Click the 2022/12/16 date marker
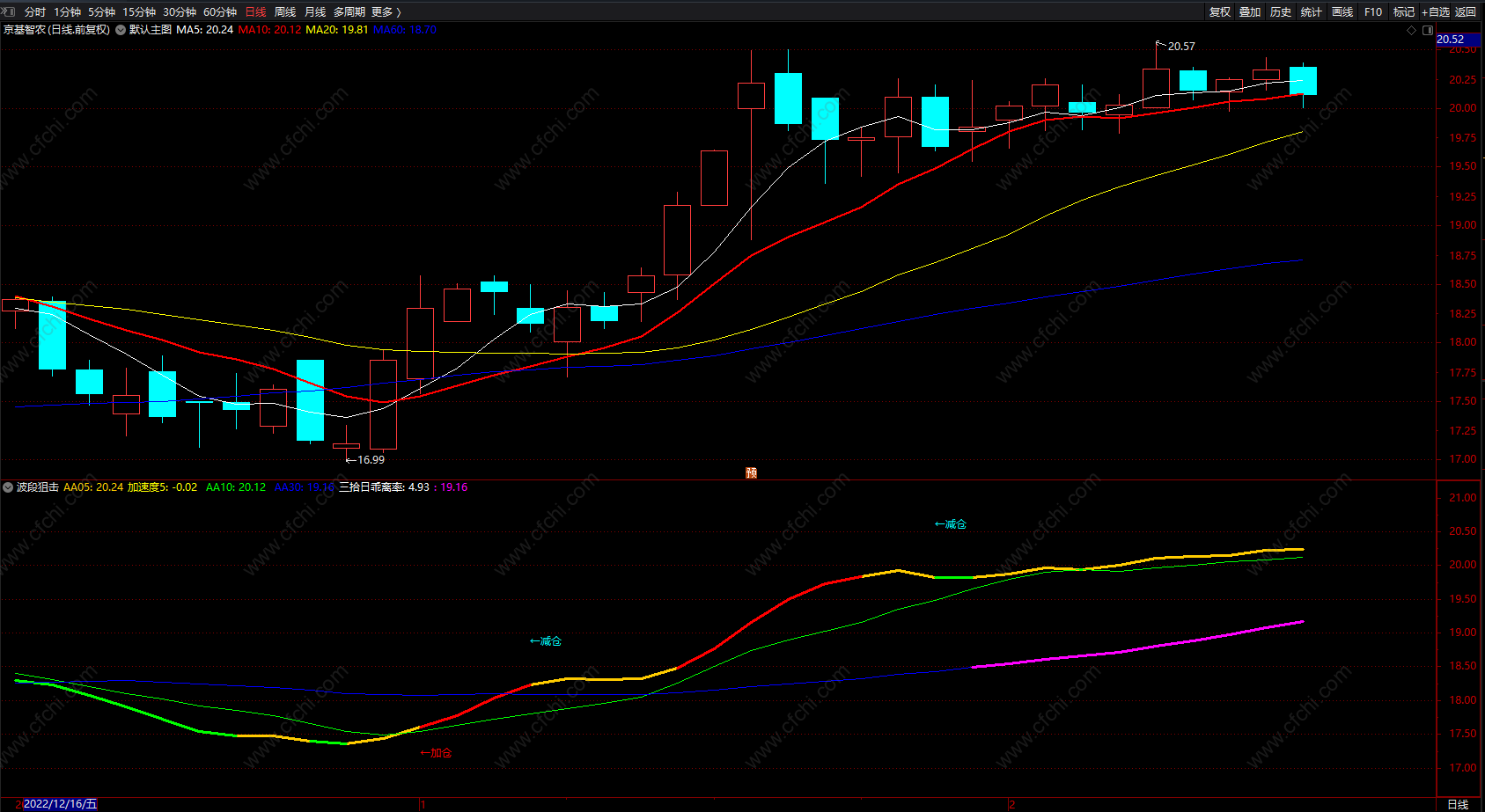Screen dimensions: 1485x812 pos(59,804)
